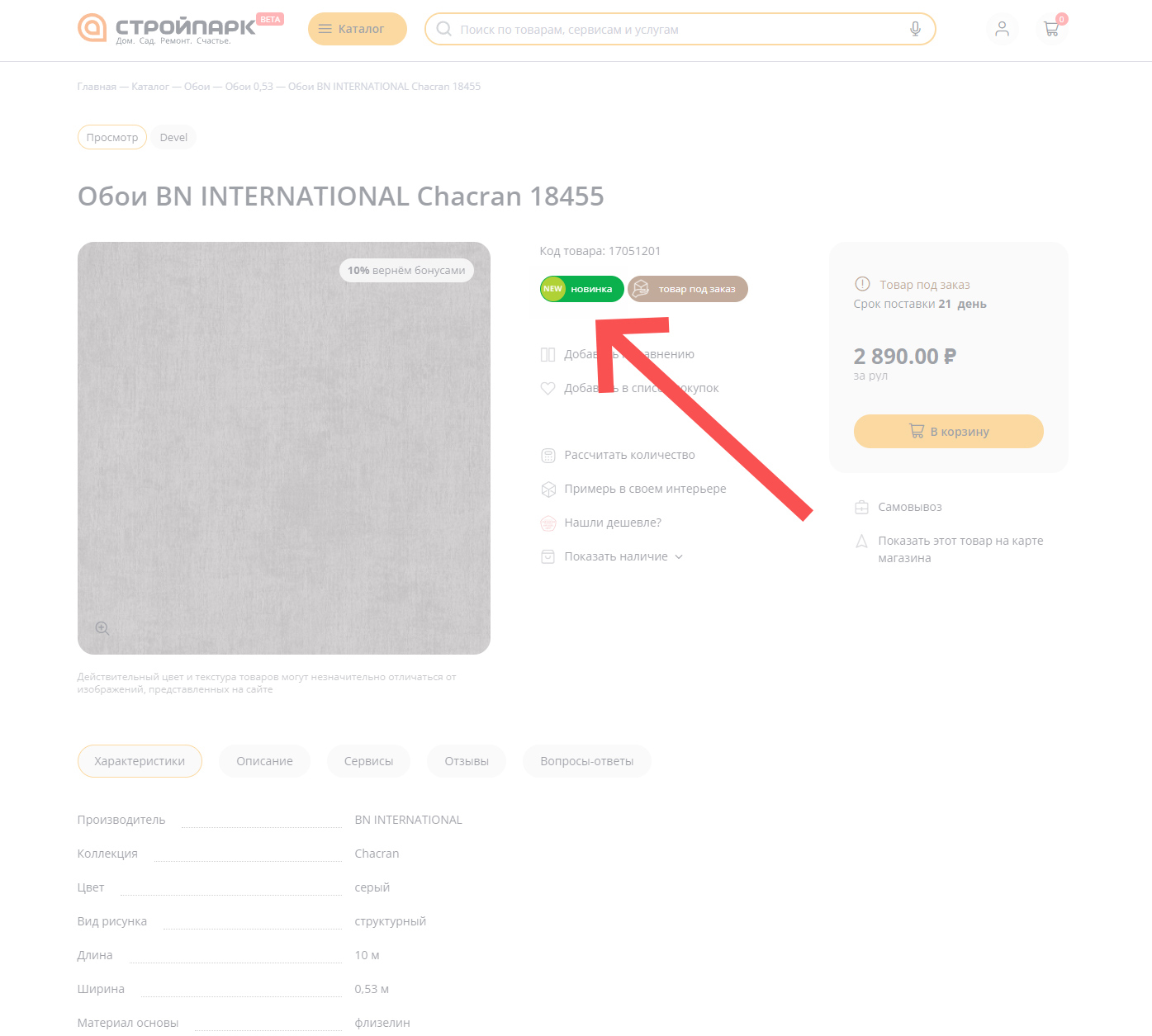Click the 3D cube try-in-interior icon
This screenshot has height=1036, width=1152.
[x=548, y=489]
